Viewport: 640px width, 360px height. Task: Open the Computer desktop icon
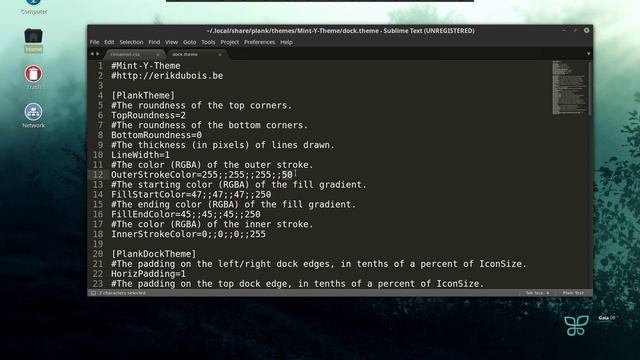pos(33,6)
